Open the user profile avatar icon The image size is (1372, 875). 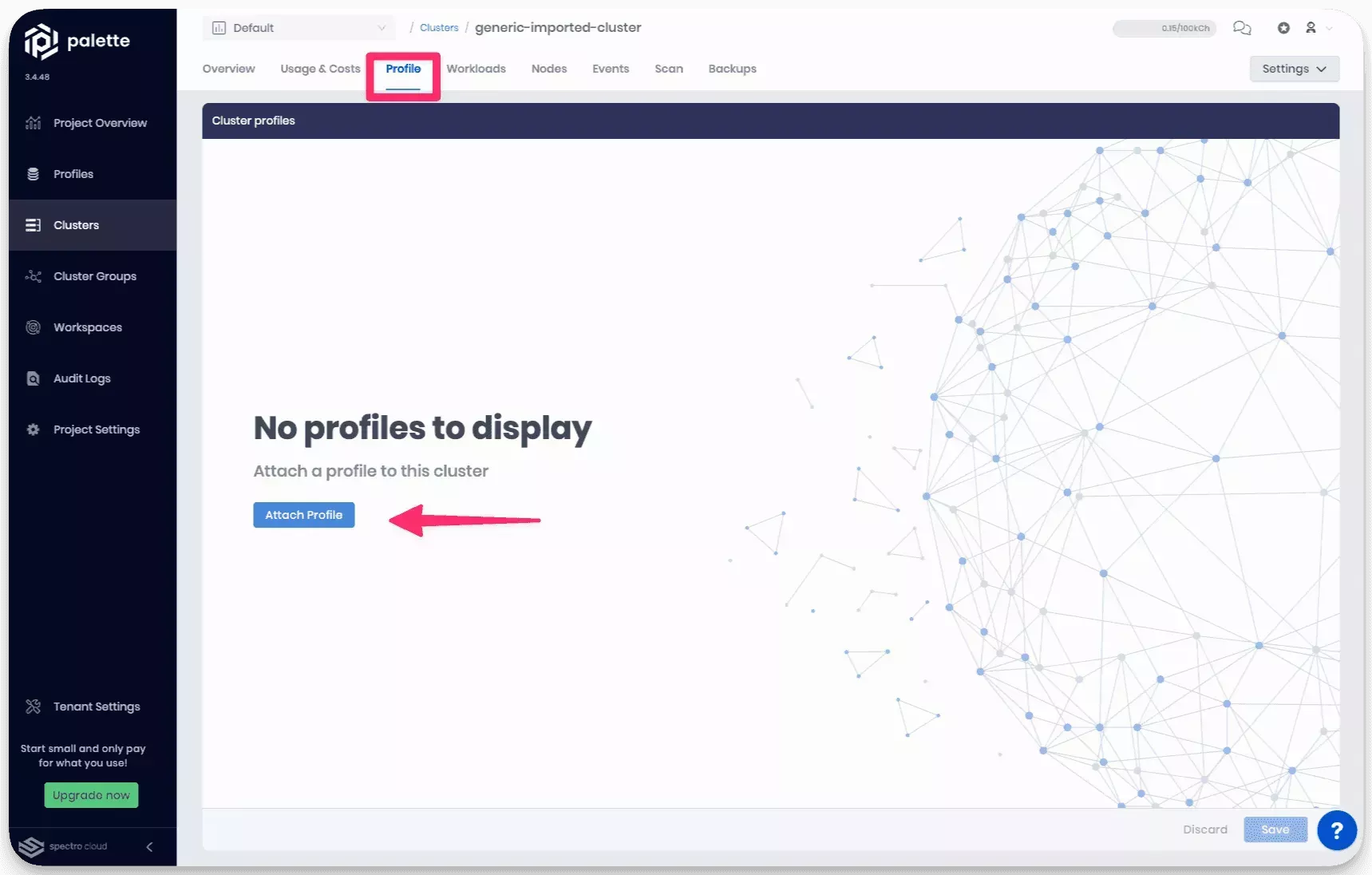coord(1311,27)
